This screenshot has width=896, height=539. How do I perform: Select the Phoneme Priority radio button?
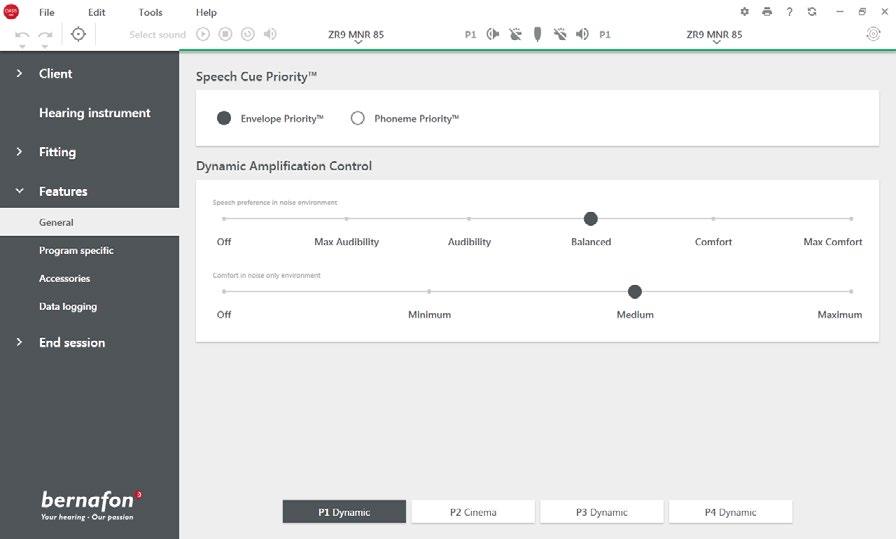click(358, 118)
